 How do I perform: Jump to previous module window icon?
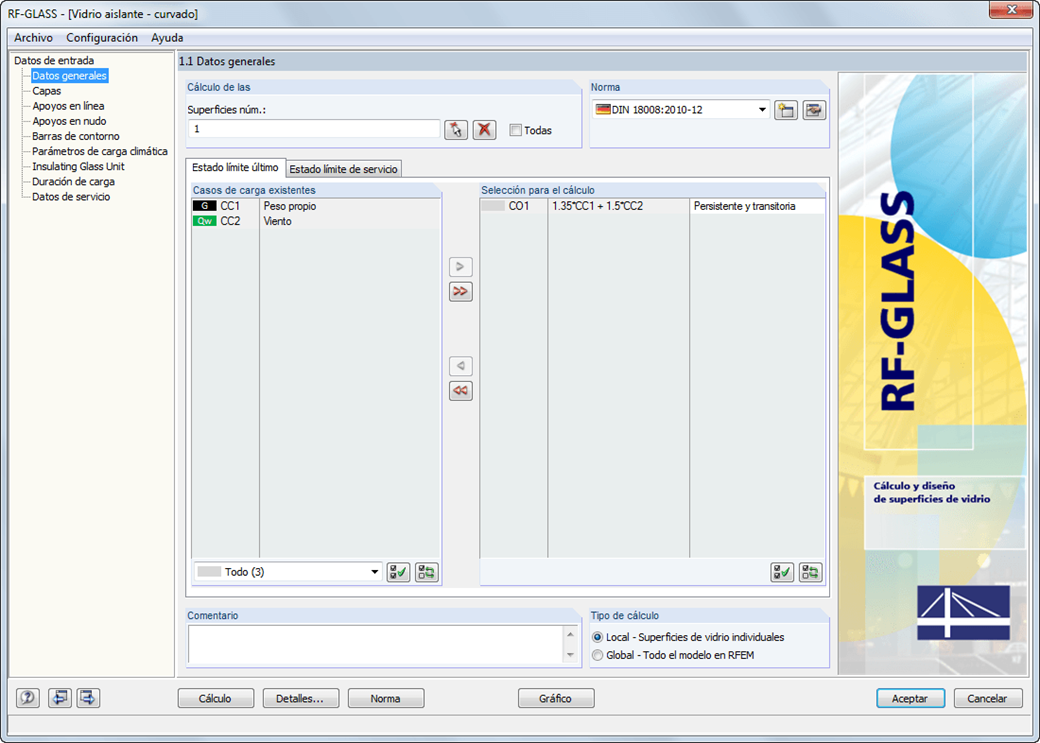point(59,698)
